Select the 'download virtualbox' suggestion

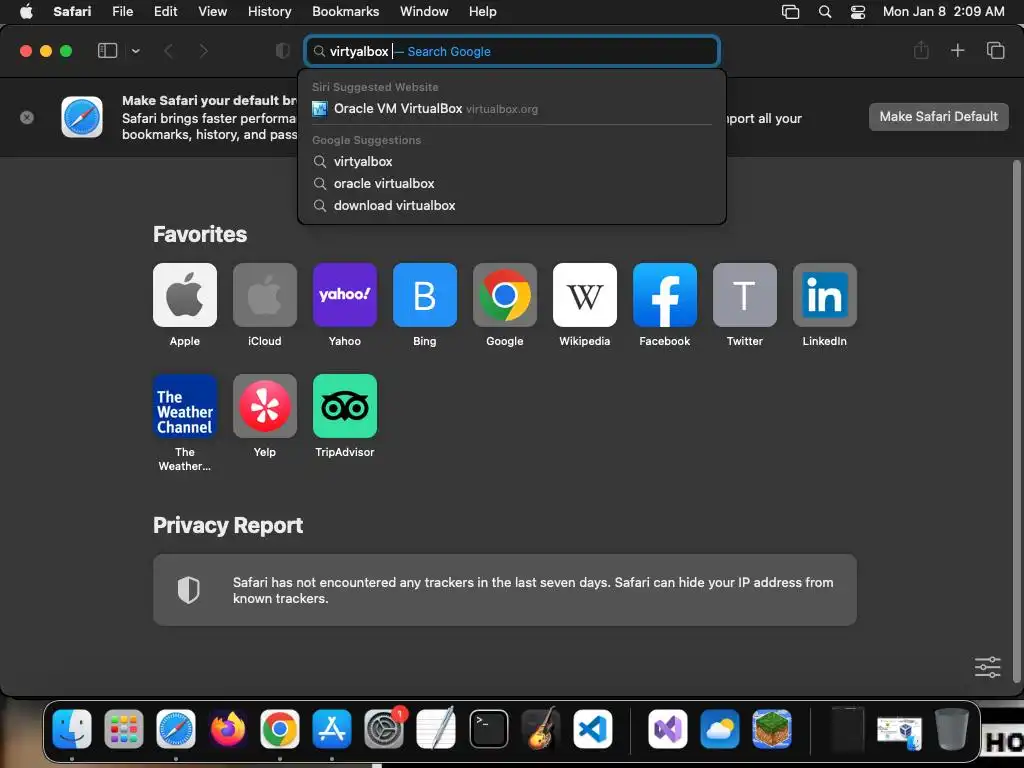pyautogui.click(x=512, y=205)
